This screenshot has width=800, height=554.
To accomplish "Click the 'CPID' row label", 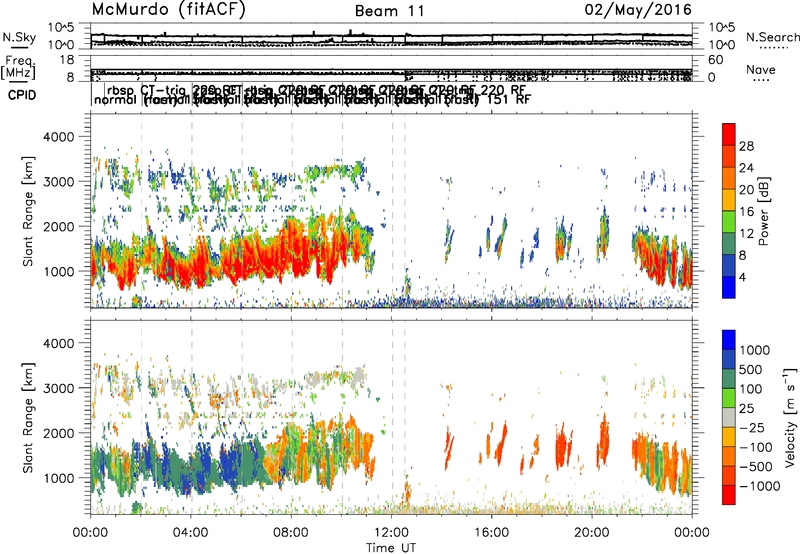I will pos(22,95).
